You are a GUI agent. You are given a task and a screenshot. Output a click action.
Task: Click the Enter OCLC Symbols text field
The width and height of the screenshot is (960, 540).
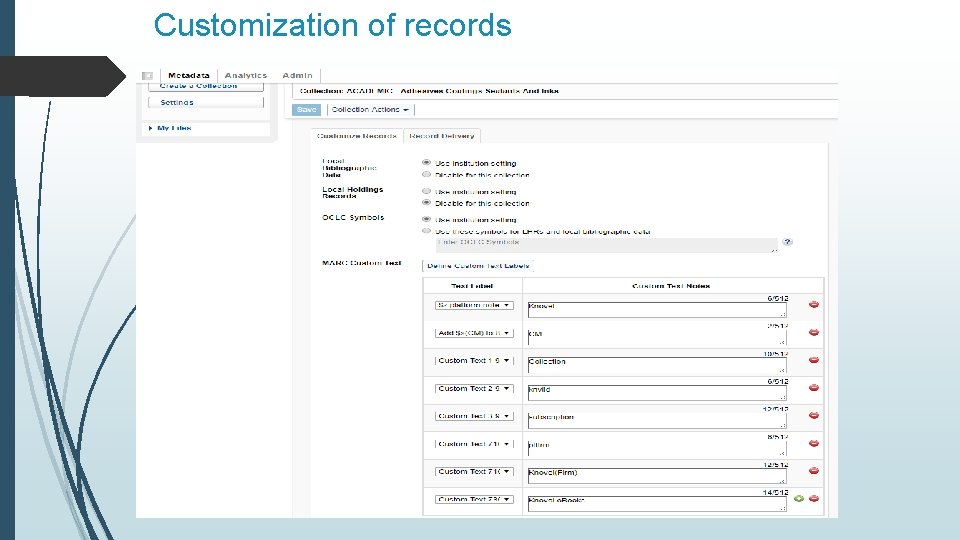click(x=606, y=245)
